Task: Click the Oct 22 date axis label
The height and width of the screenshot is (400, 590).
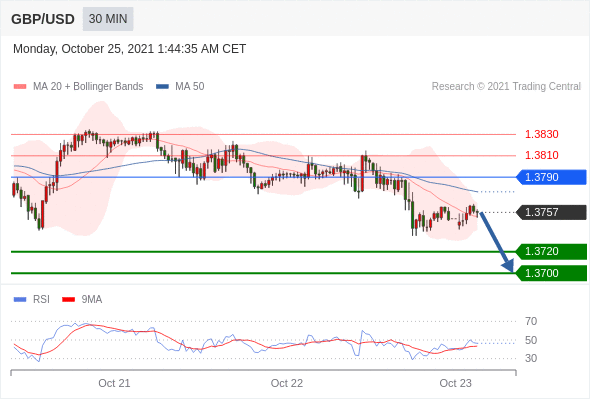Action: click(287, 383)
